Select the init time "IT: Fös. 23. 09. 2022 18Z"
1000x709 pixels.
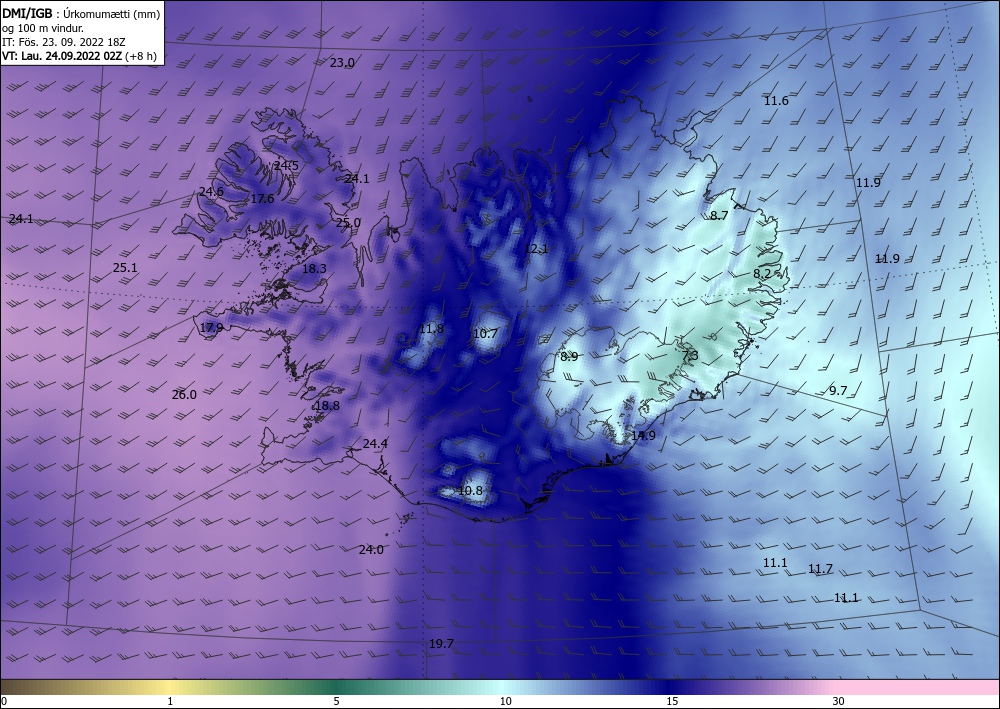(64, 42)
